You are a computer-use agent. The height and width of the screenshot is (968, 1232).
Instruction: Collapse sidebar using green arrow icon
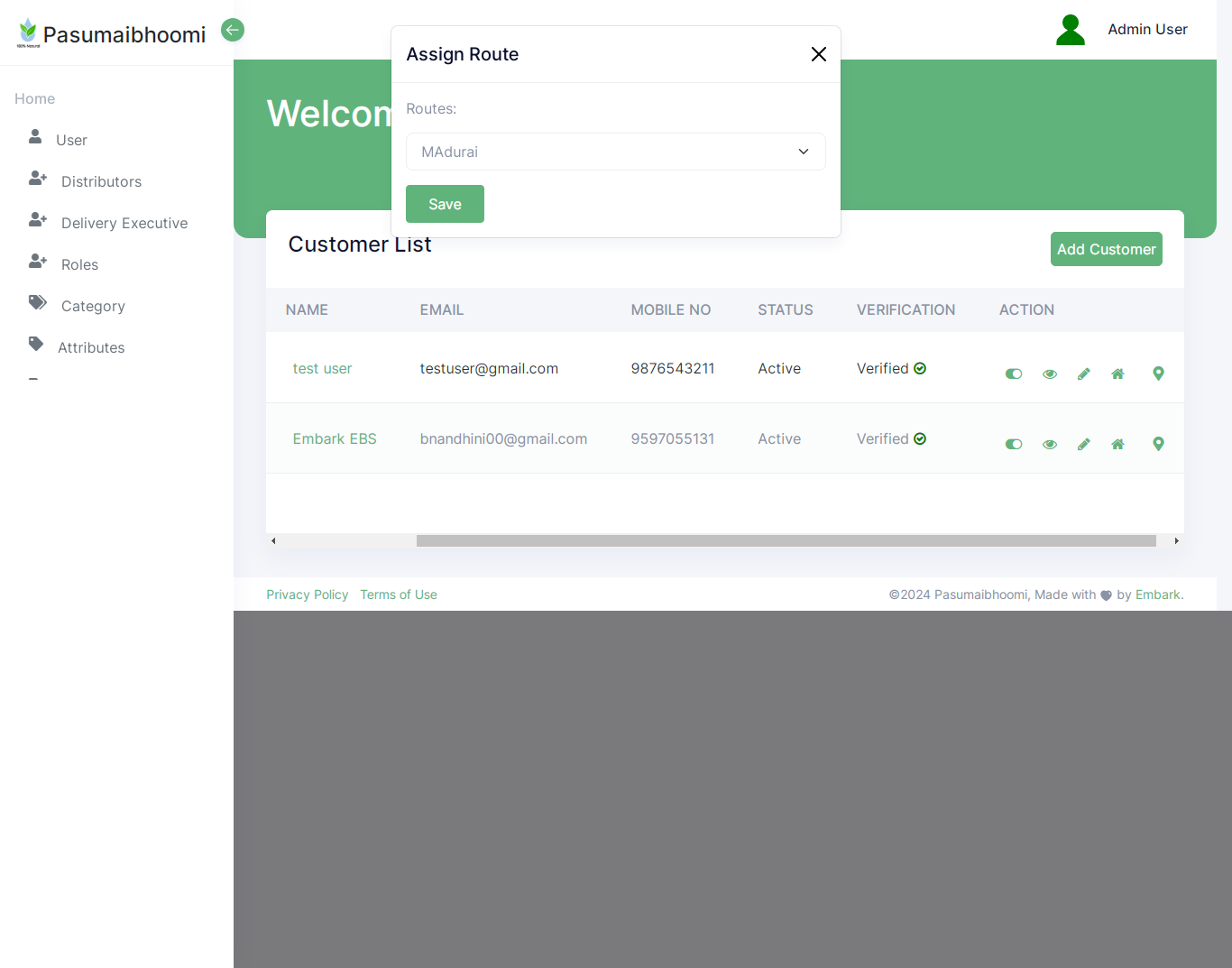point(233,30)
